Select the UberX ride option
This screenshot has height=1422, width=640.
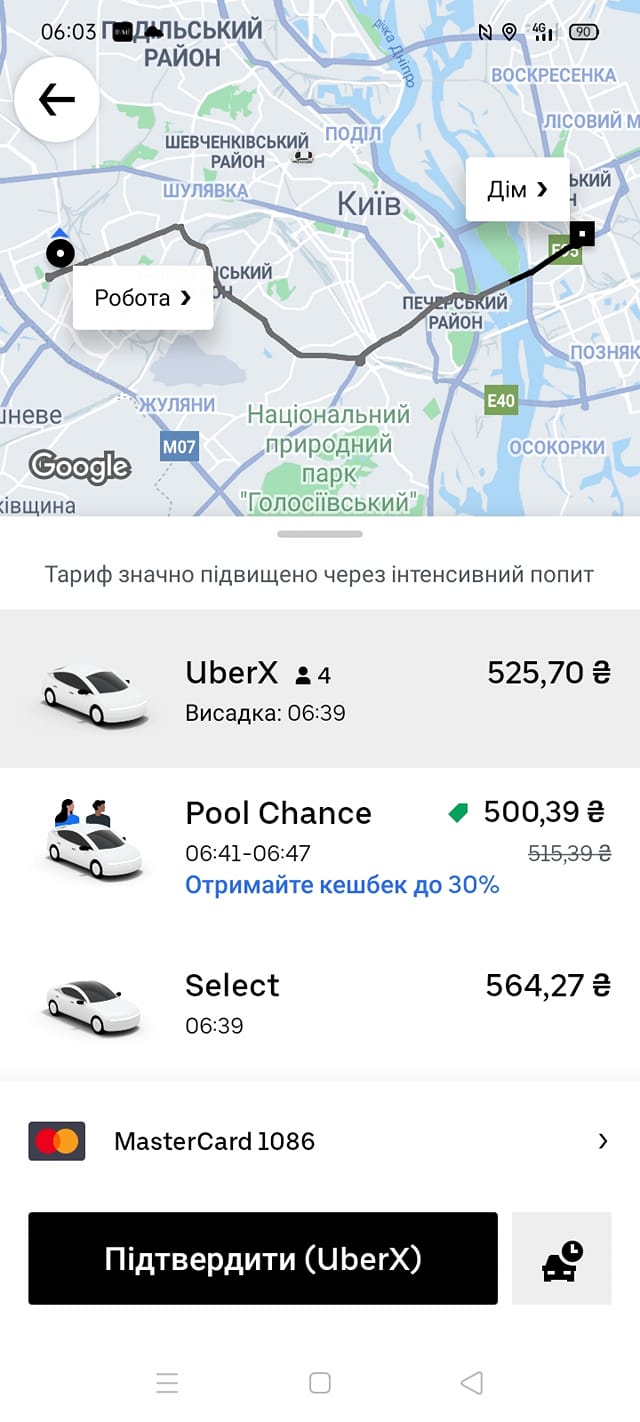point(320,689)
